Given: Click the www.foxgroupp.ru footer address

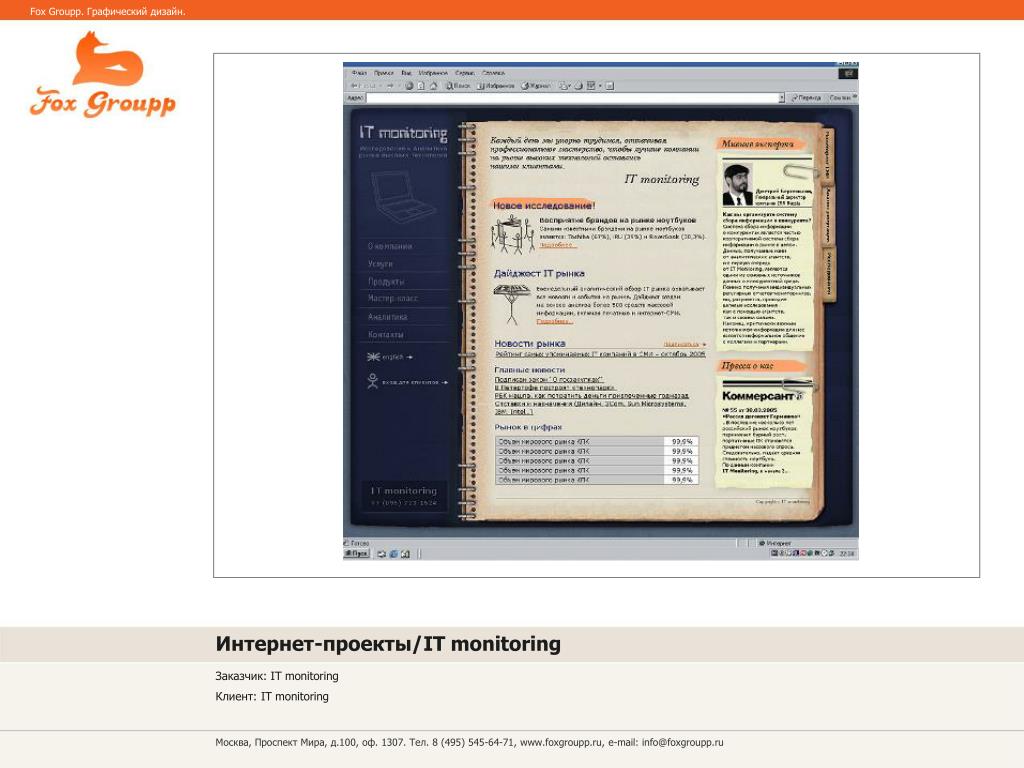Looking at the screenshot, I should [561, 743].
